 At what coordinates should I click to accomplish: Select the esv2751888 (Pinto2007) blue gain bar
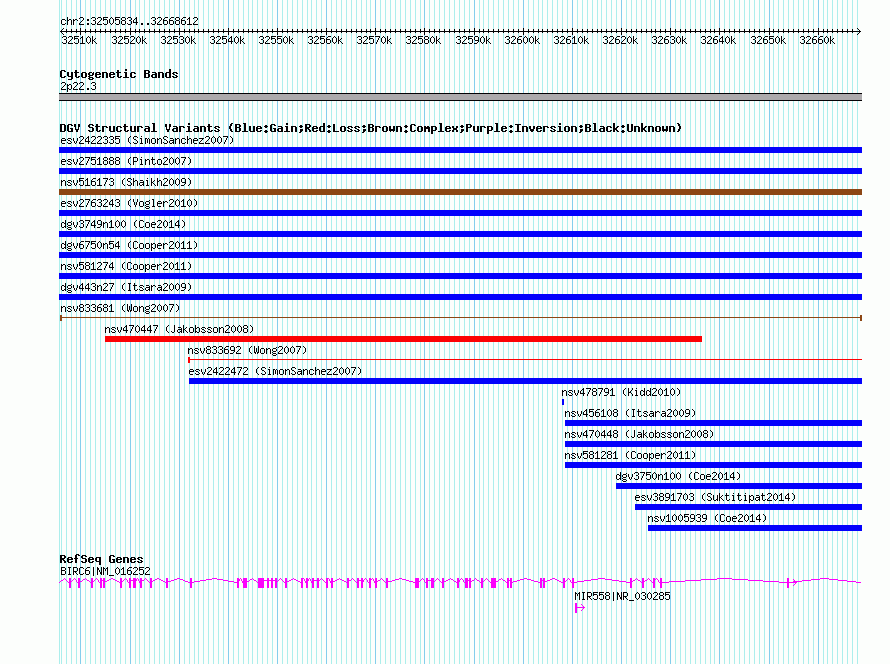click(460, 171)
